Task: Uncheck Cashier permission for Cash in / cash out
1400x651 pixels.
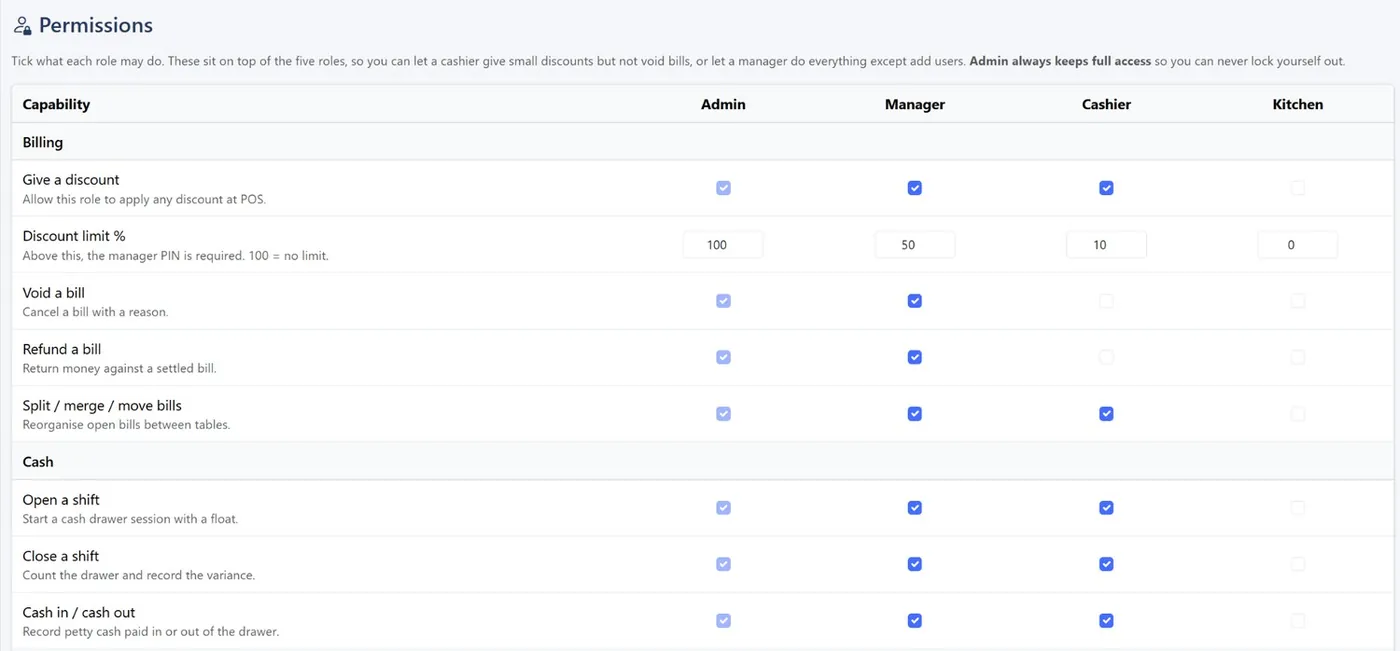Action: click(1106, 621)
